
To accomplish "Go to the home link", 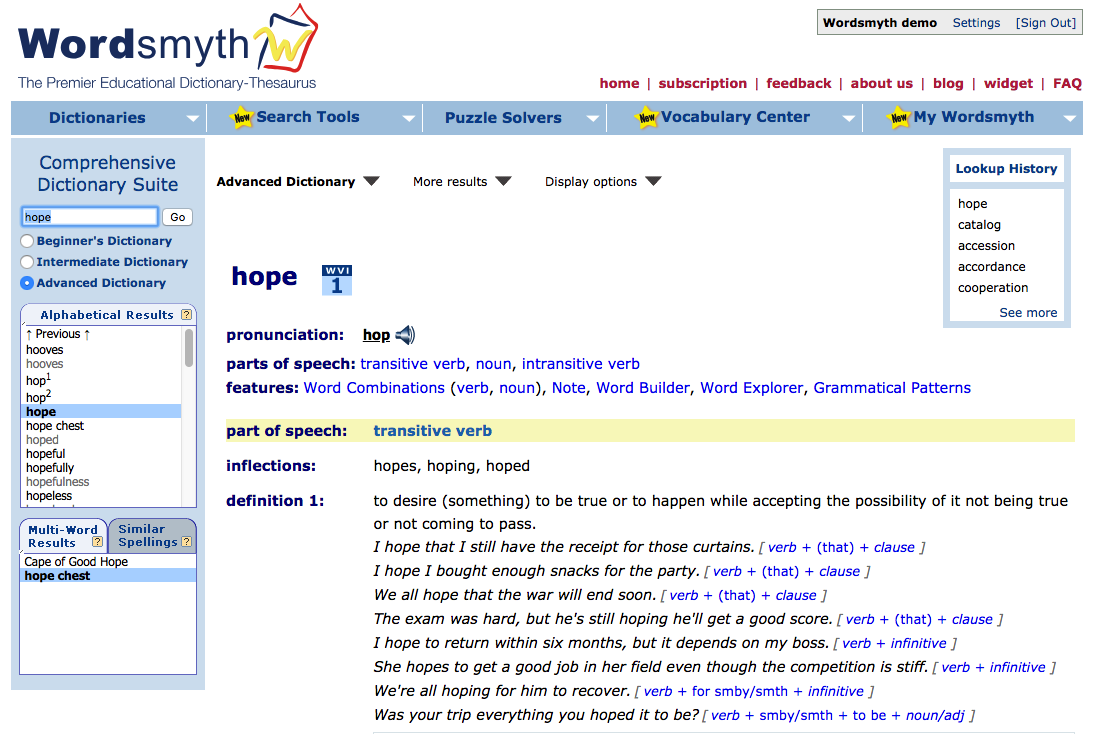I will click(x=619, y=84).
